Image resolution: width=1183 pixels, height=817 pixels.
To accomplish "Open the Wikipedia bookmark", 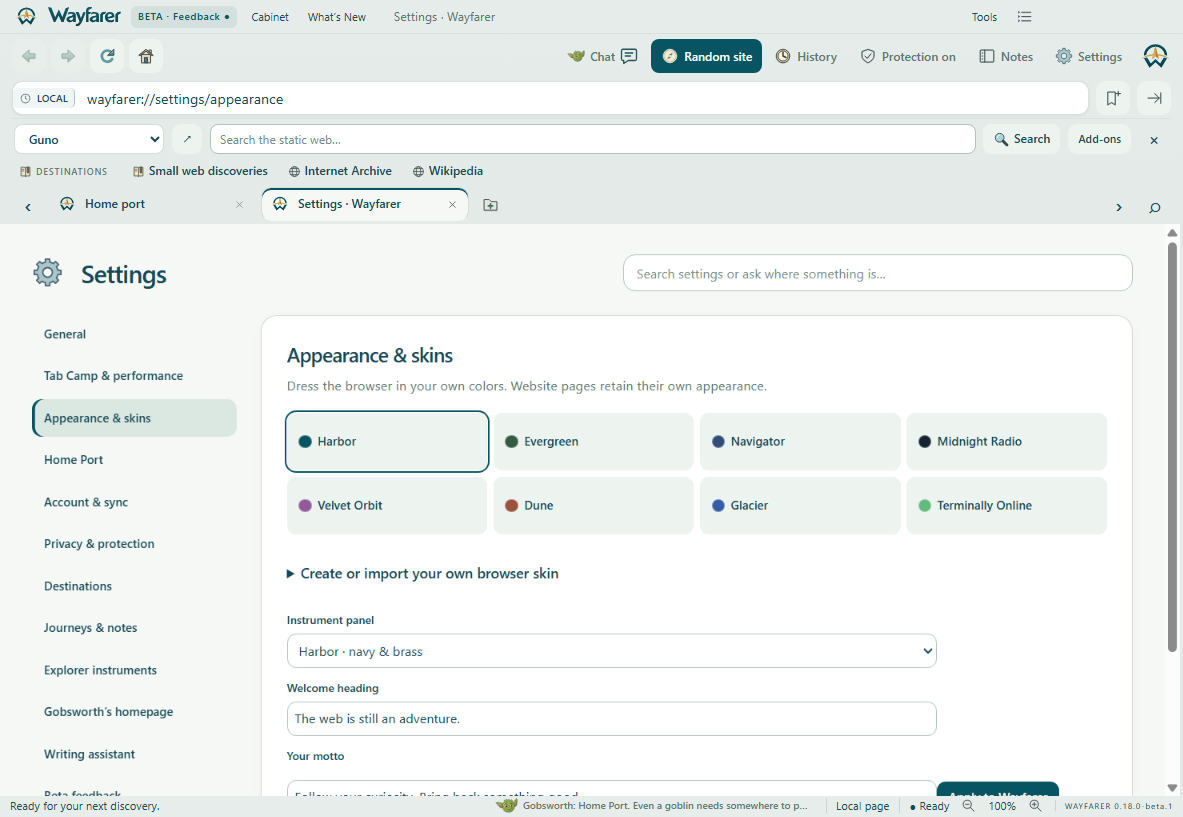I will (448, 171).
